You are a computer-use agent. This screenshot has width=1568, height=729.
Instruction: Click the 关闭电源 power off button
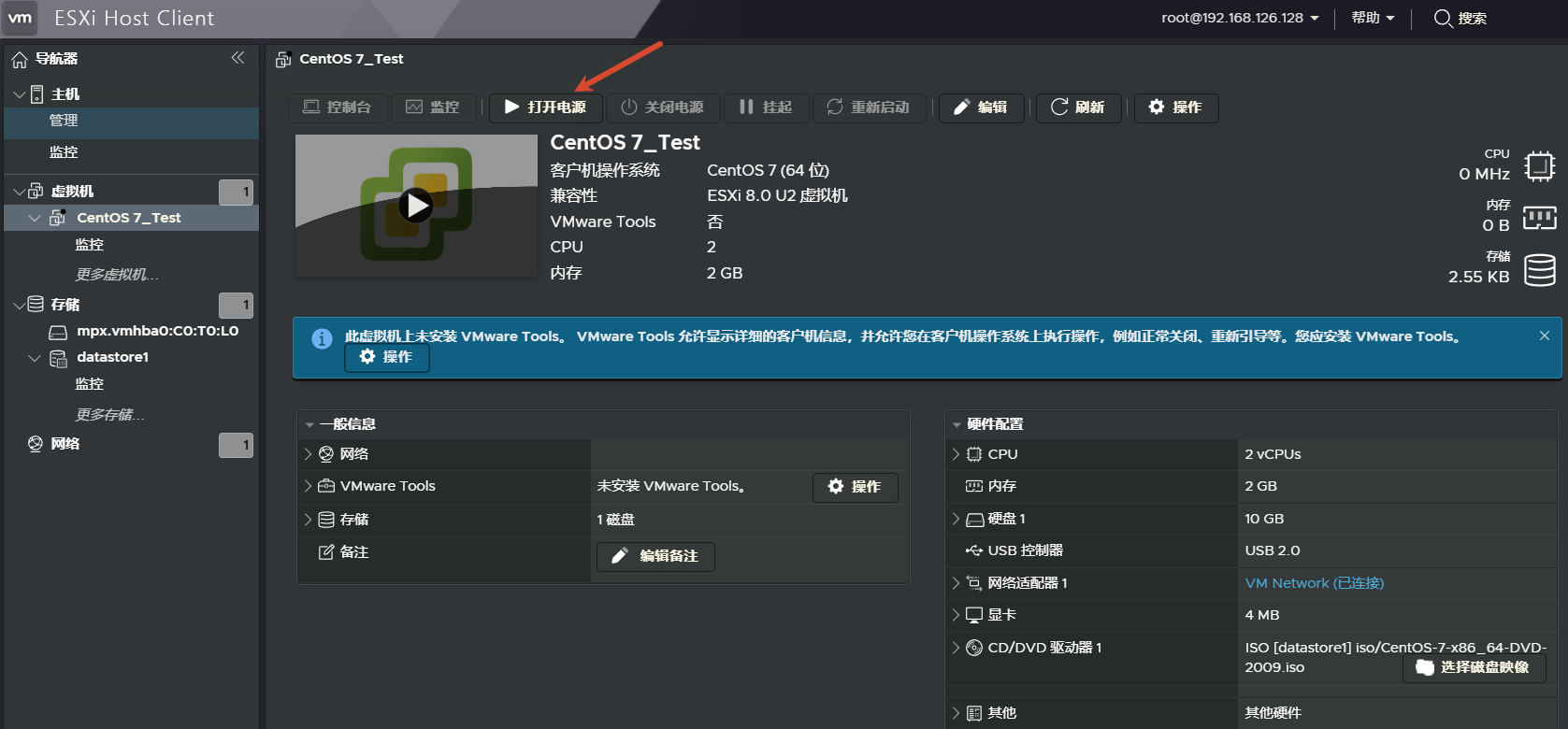663,107
